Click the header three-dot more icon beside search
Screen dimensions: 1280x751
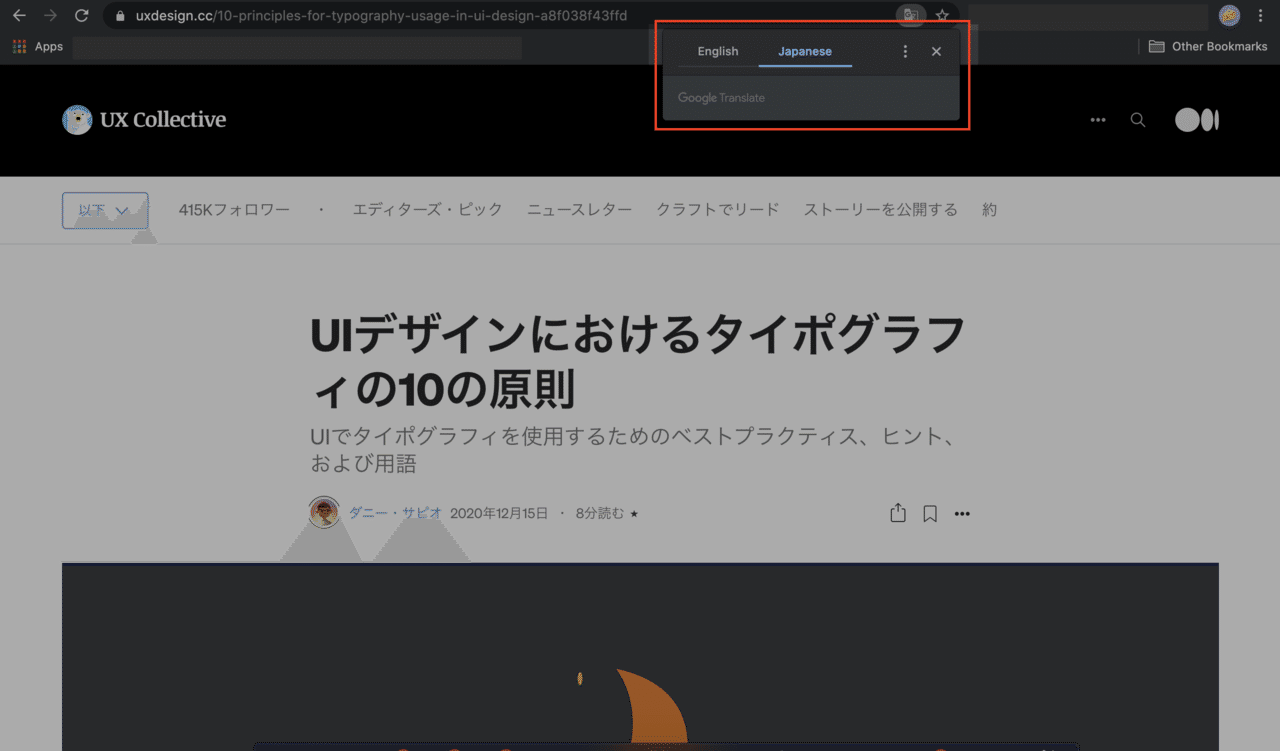(x=1097, y=120)
